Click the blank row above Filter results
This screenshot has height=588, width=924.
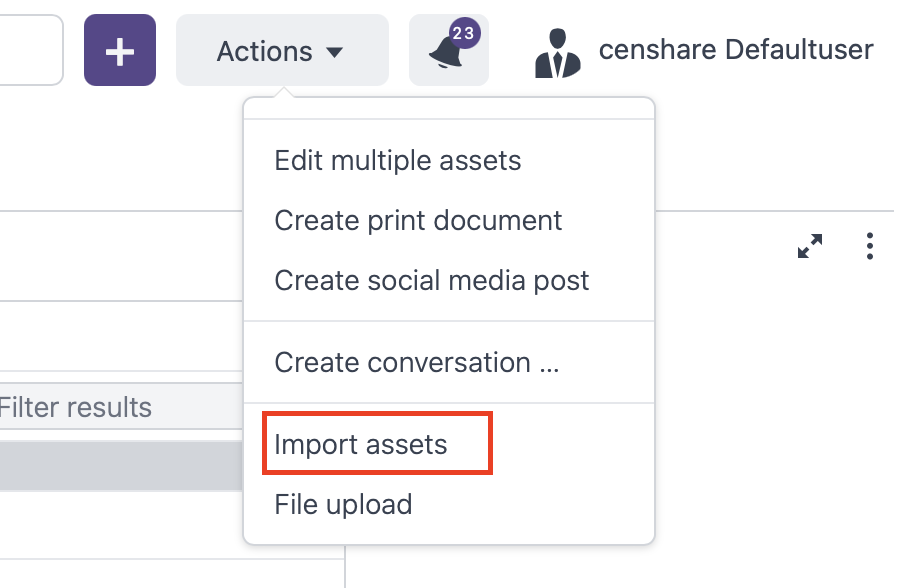click(120, 340)
